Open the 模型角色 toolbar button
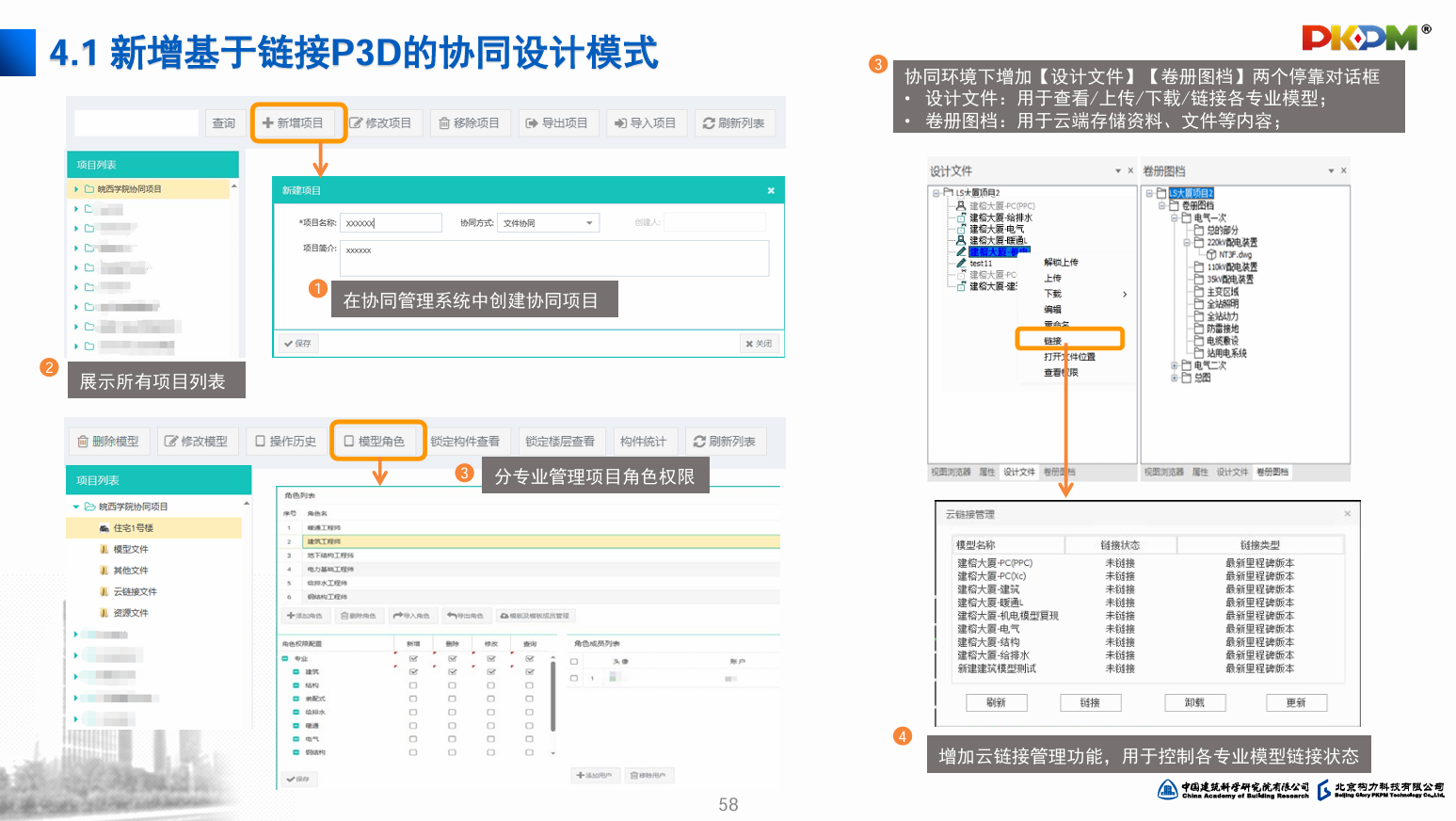 [374, 442]
